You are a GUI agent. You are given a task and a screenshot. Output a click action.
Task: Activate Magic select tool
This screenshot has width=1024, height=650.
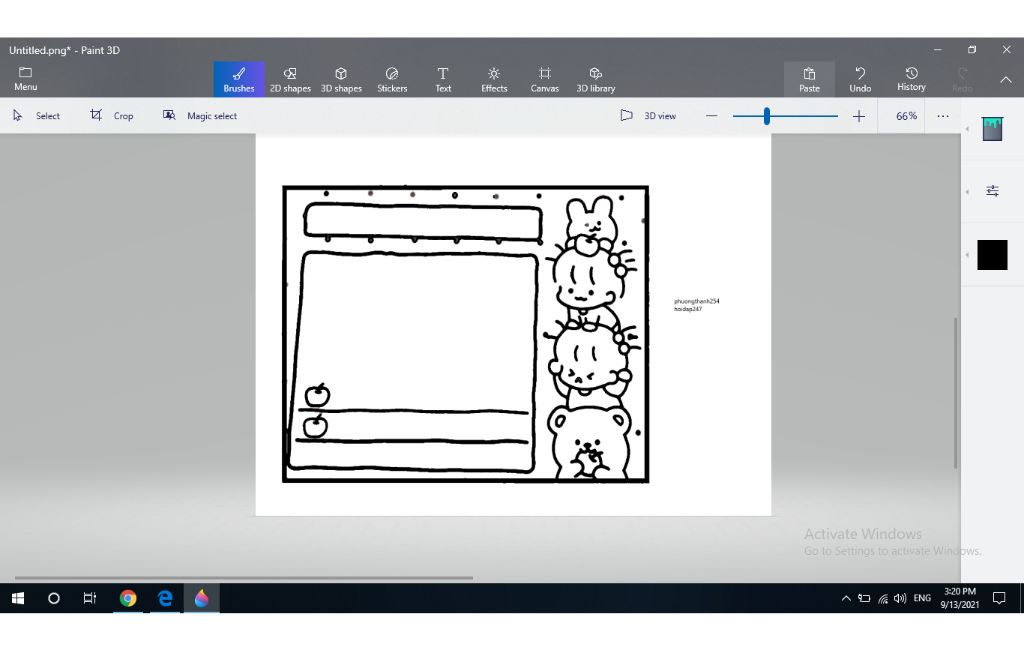(200, 116)
